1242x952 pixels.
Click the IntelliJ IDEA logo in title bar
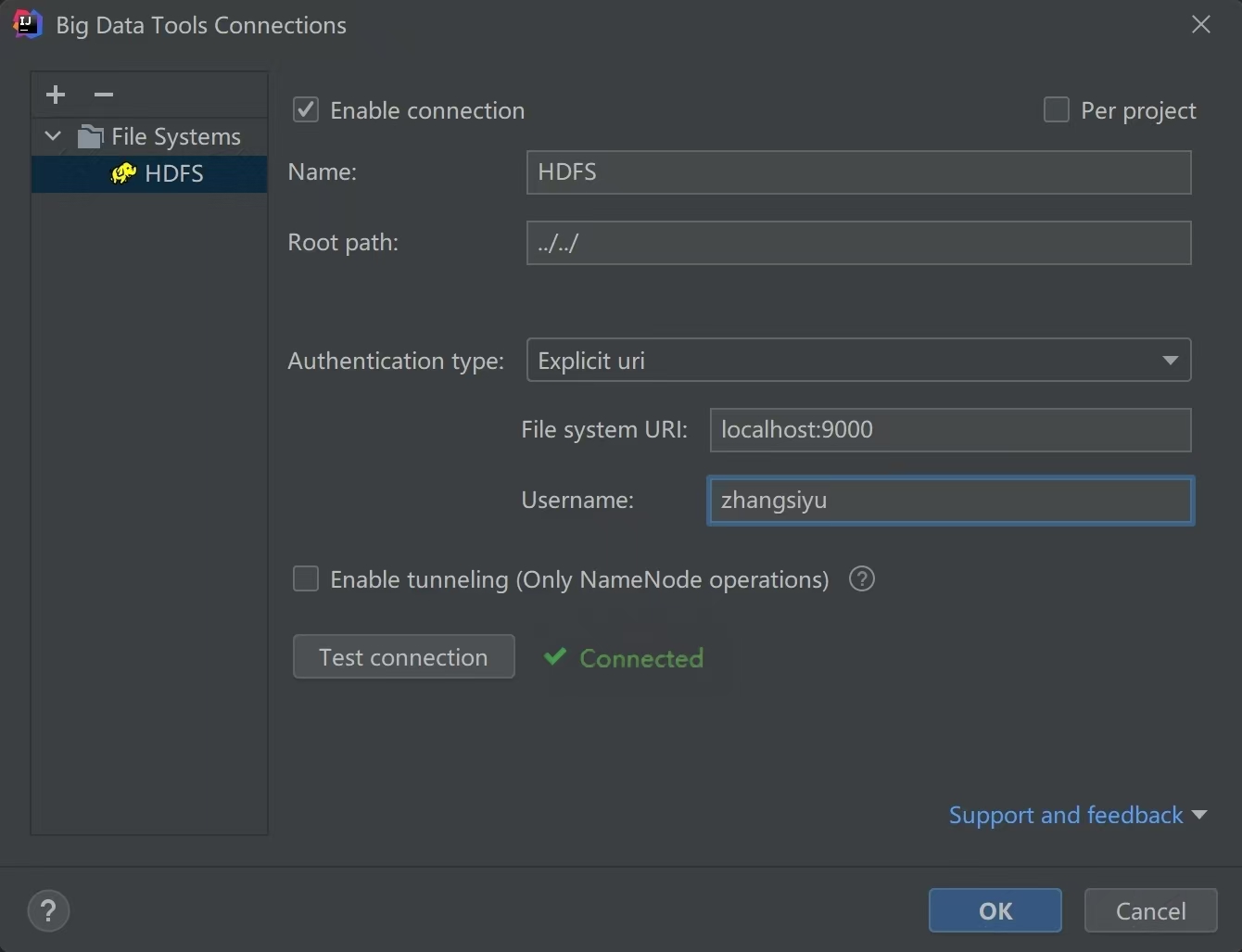(26, 23)
